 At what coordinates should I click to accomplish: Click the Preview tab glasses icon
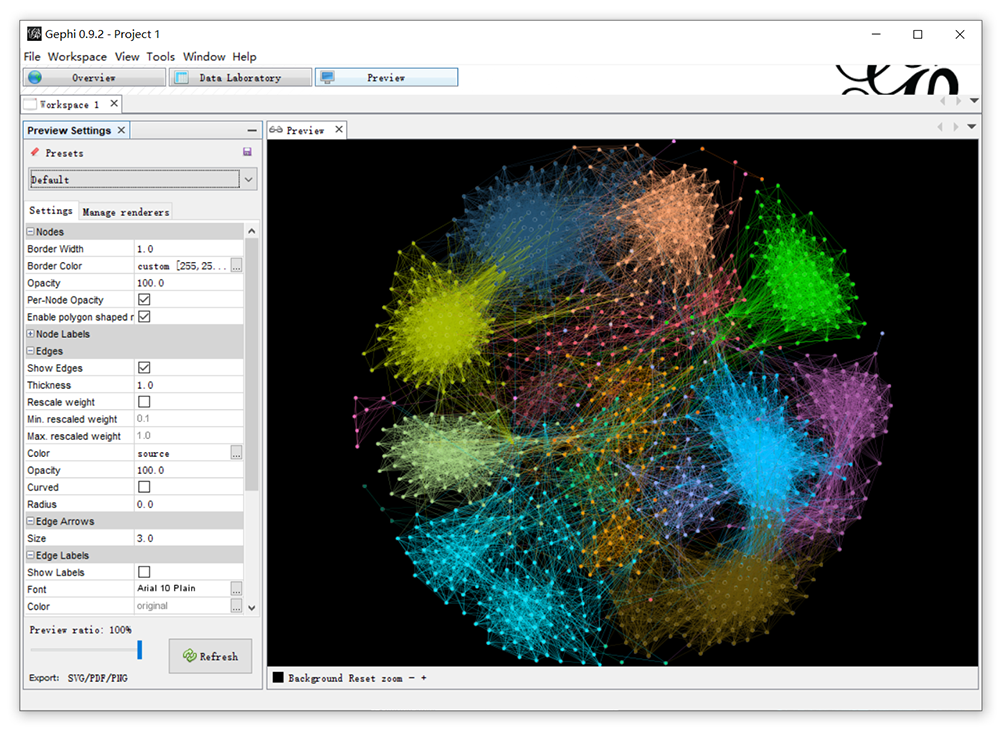coord(276,130)
